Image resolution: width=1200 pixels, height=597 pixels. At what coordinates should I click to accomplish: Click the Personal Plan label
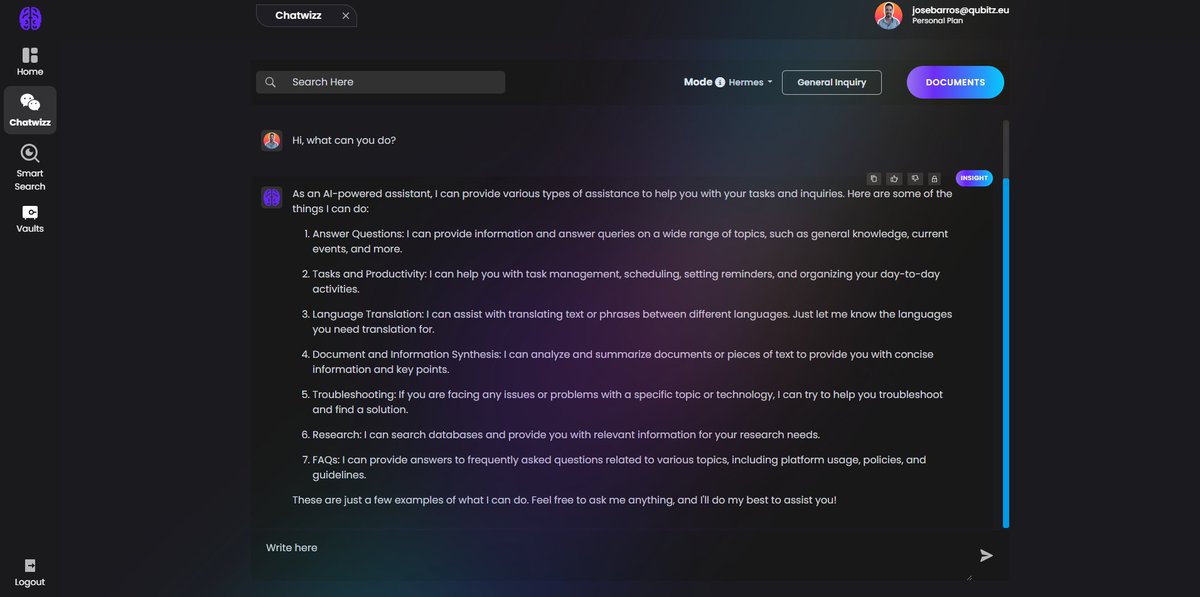937,21
